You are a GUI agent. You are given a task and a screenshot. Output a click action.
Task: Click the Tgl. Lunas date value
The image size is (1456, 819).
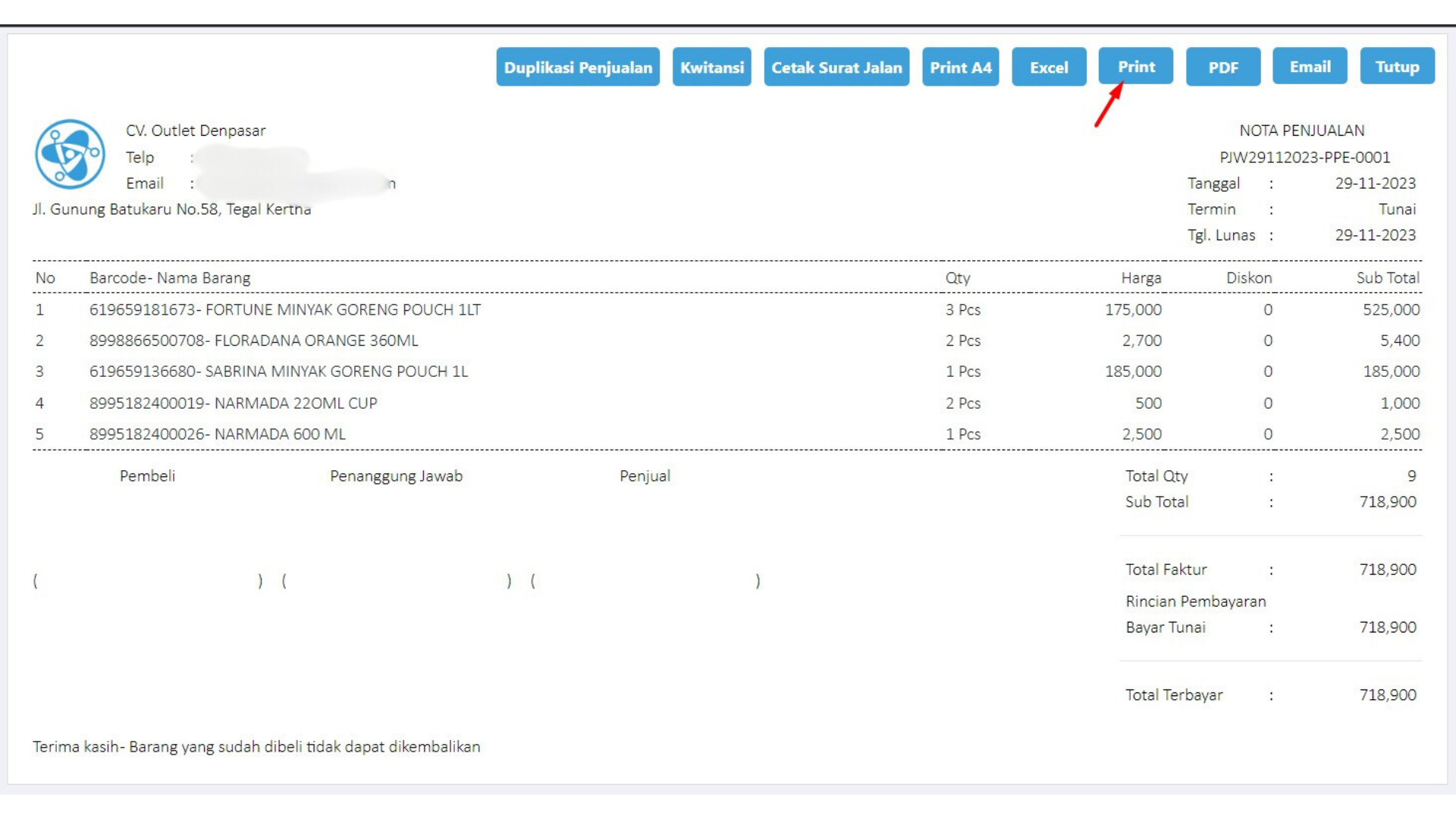pos(1376,235)
